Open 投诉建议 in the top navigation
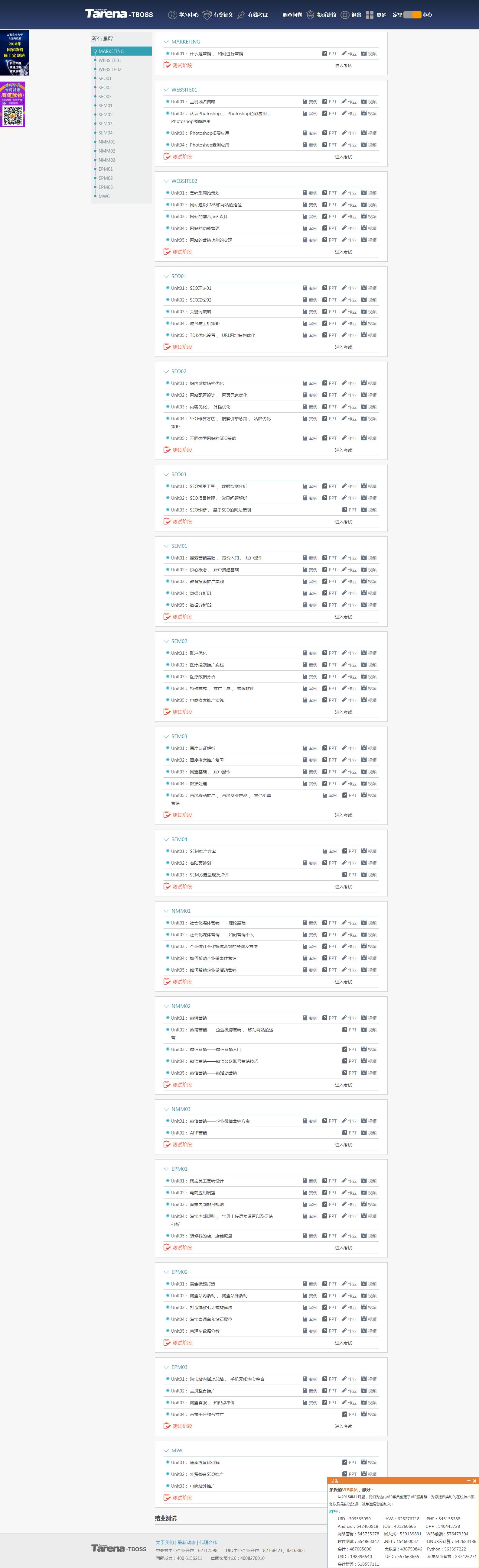 322,15
